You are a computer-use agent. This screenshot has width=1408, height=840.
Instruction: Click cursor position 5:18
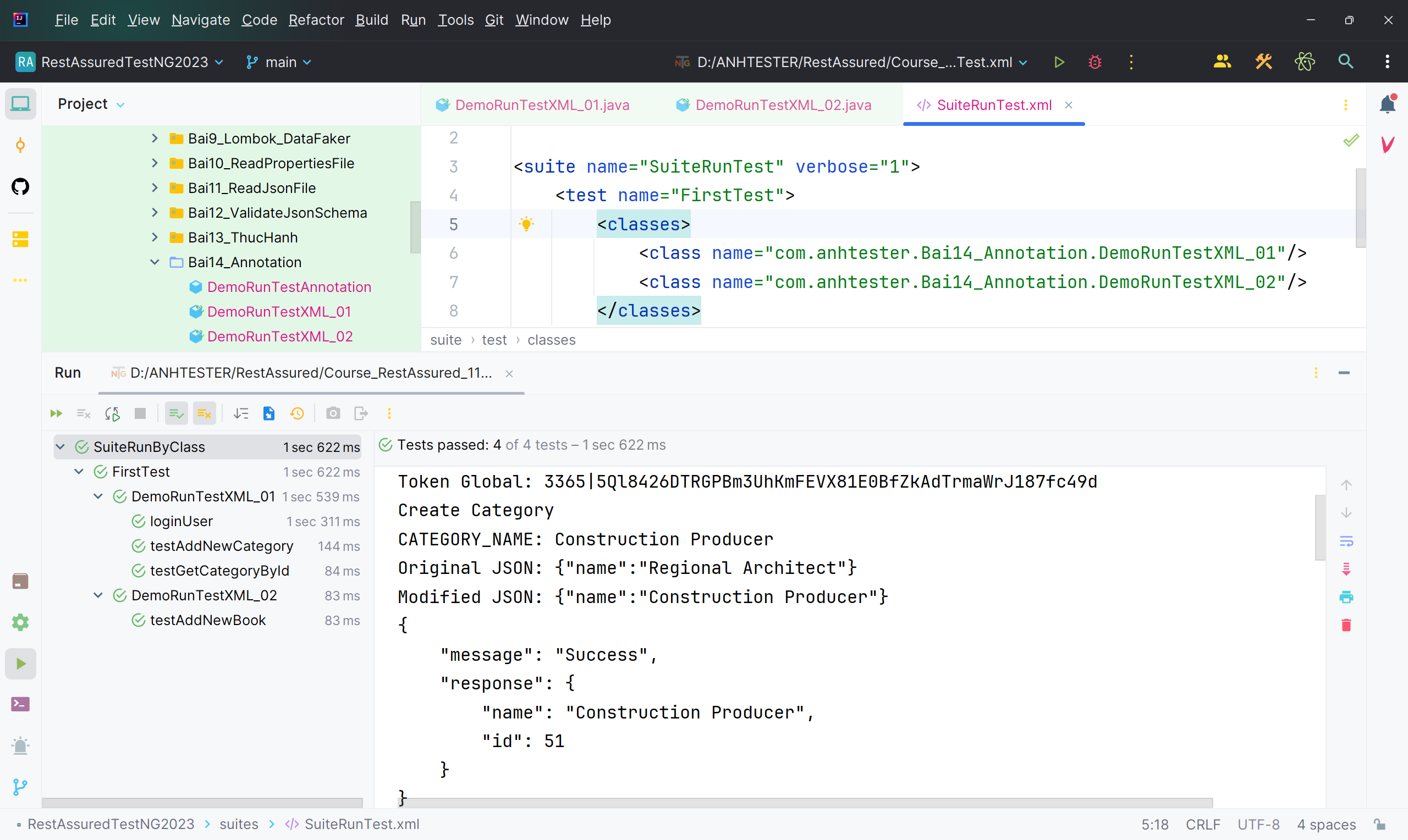point(1154,824)
